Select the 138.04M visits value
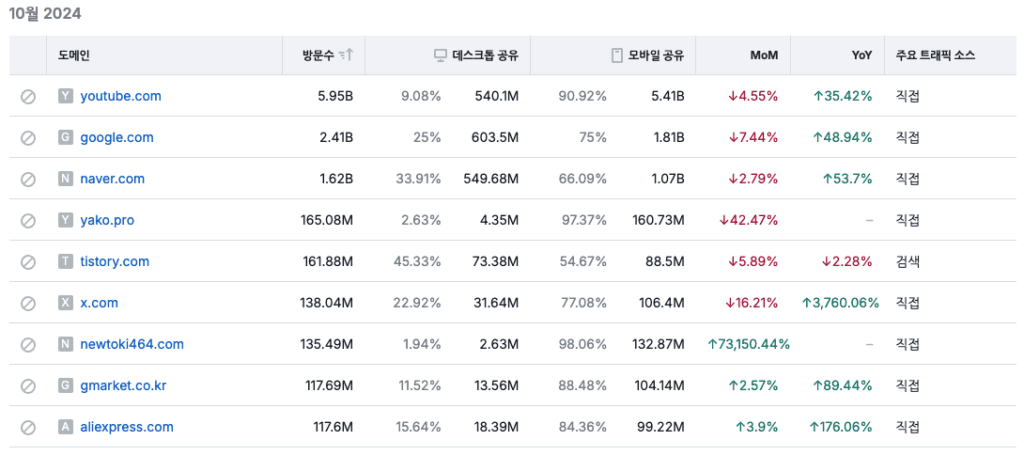Screen dimensions: 1024x455 click(327, 303)
